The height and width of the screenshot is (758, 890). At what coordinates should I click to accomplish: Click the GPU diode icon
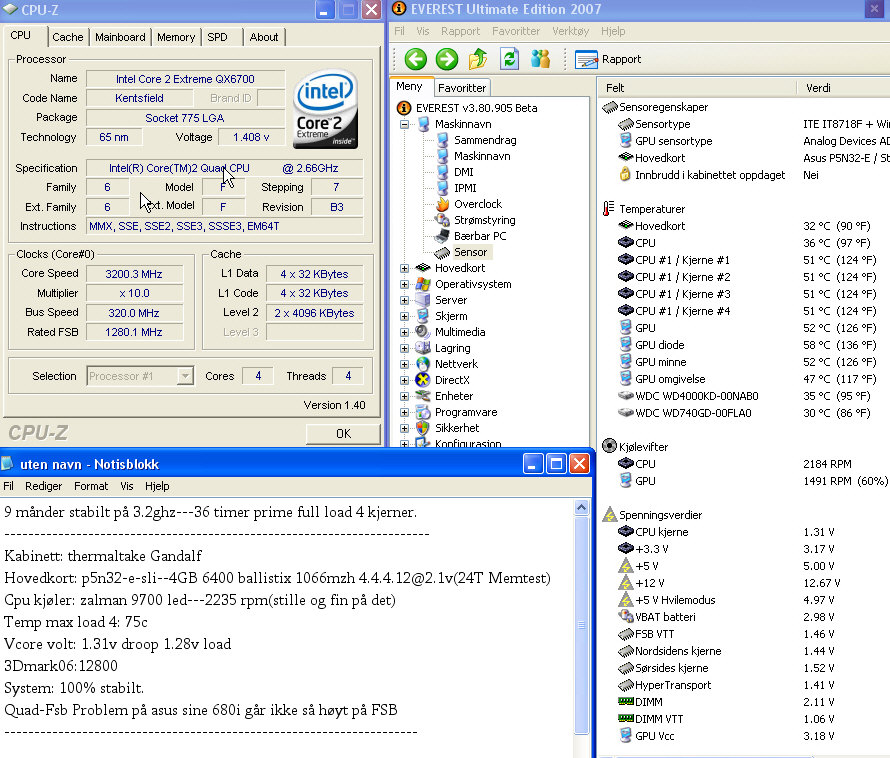625,344
